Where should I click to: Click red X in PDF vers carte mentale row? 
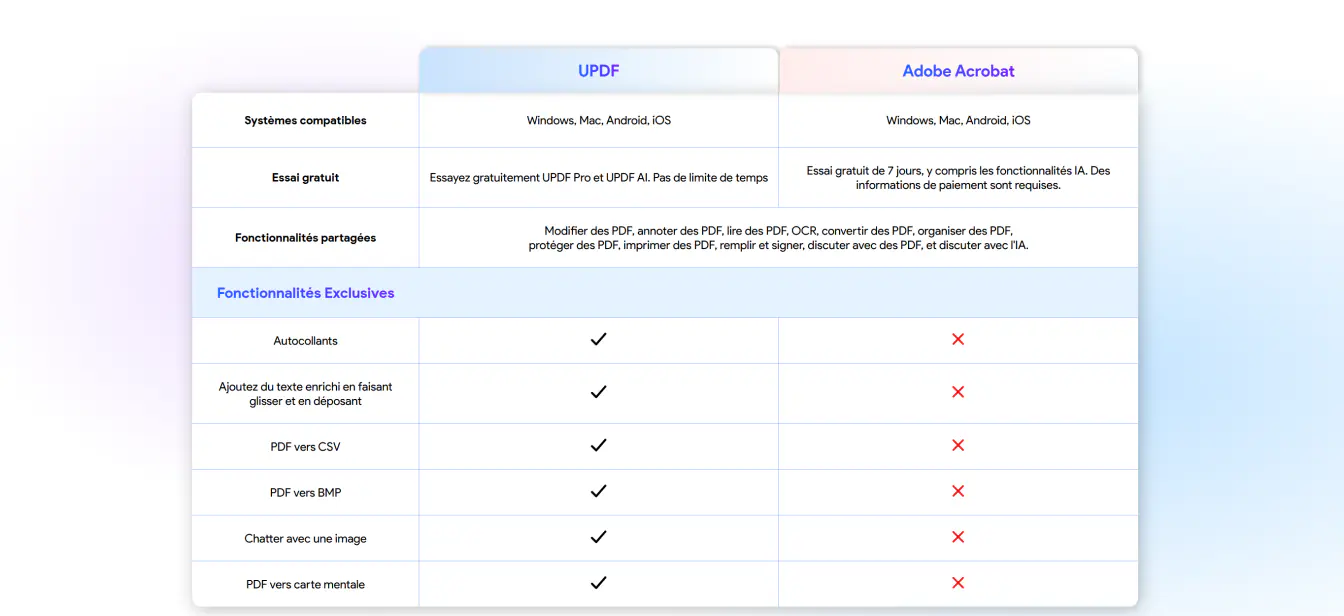[x=958, y=583]
